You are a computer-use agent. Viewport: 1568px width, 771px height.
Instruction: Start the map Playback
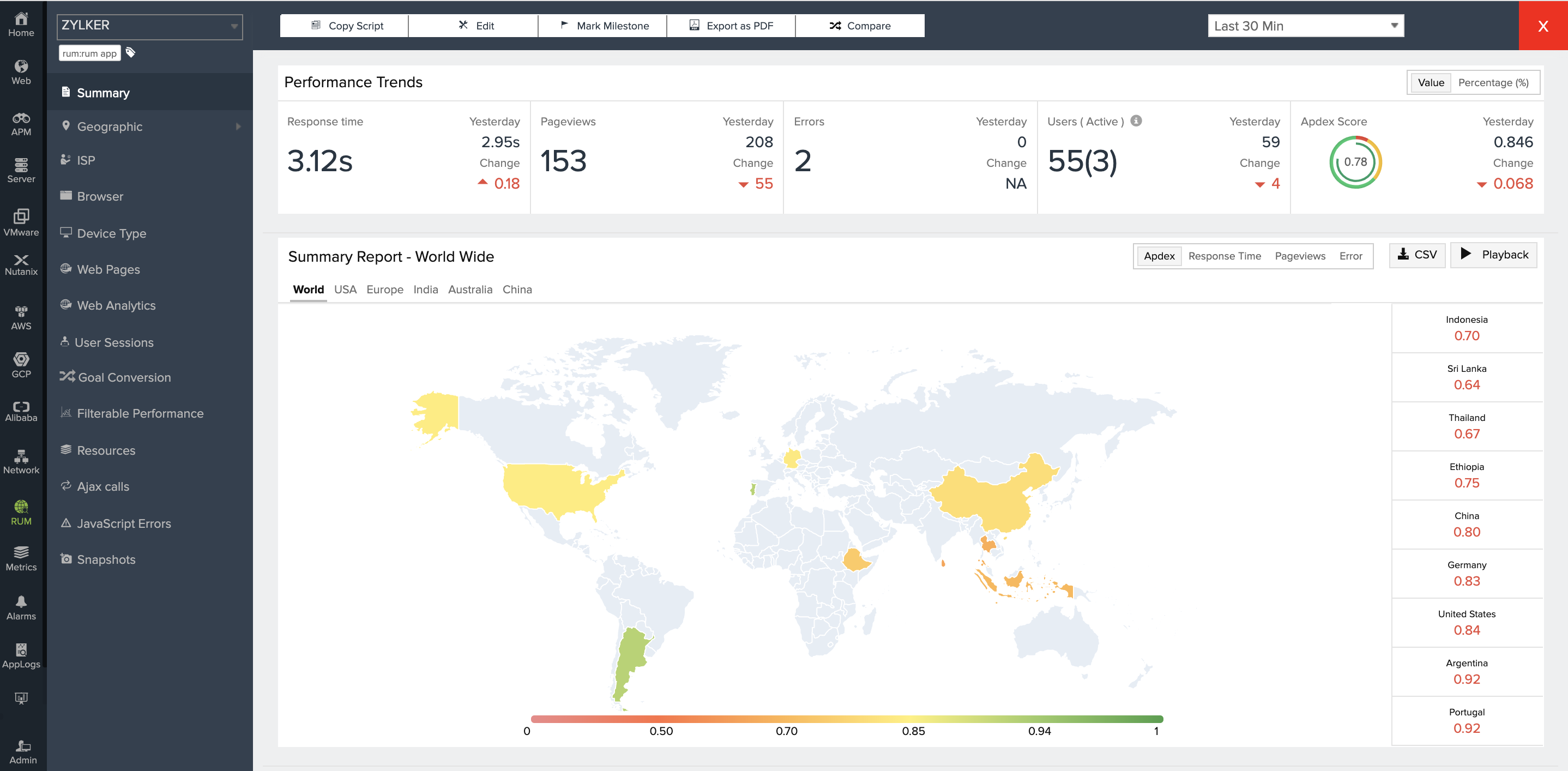[1493, 255]
